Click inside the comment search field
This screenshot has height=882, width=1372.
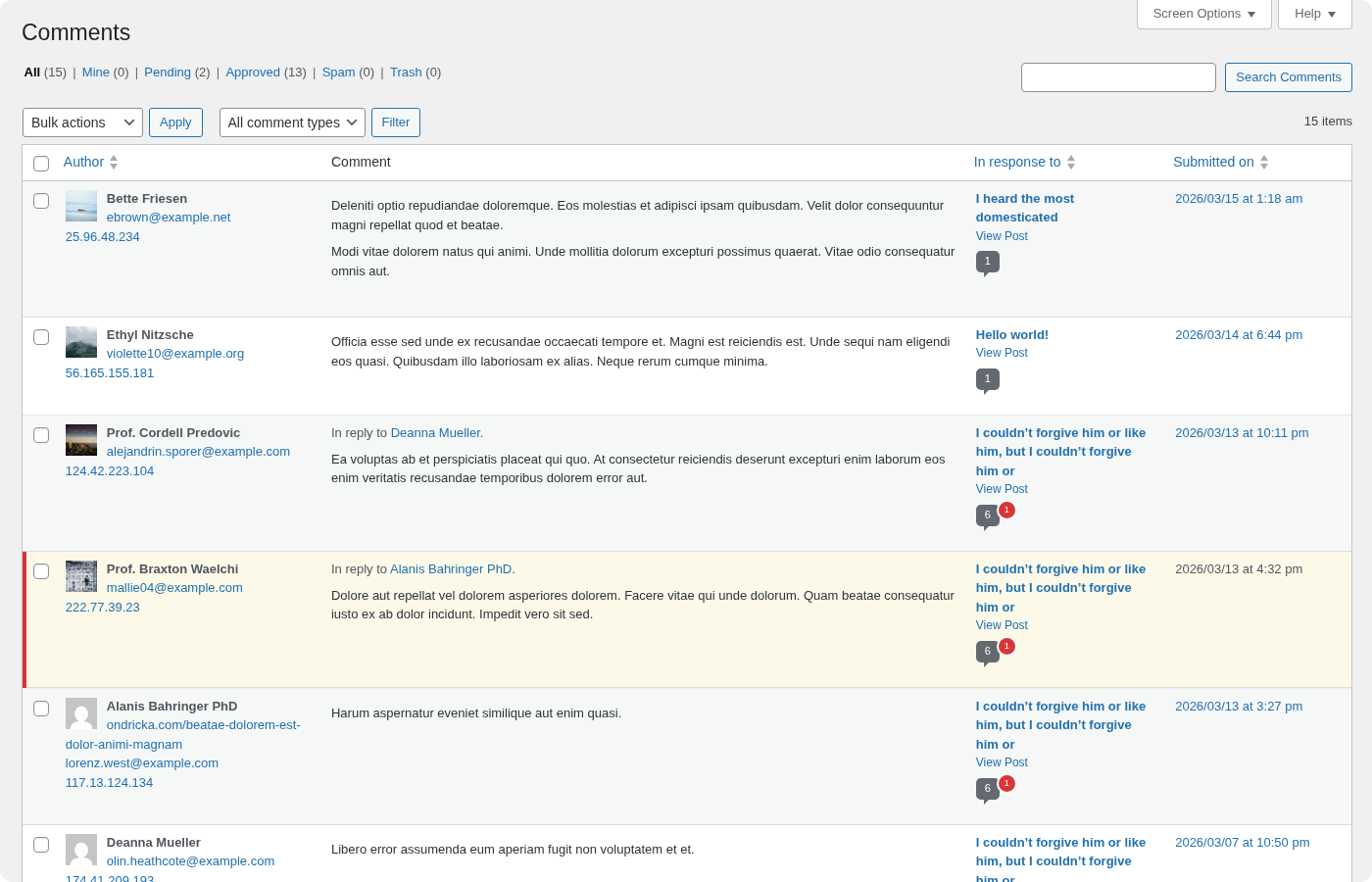(x=1117, y=76)
